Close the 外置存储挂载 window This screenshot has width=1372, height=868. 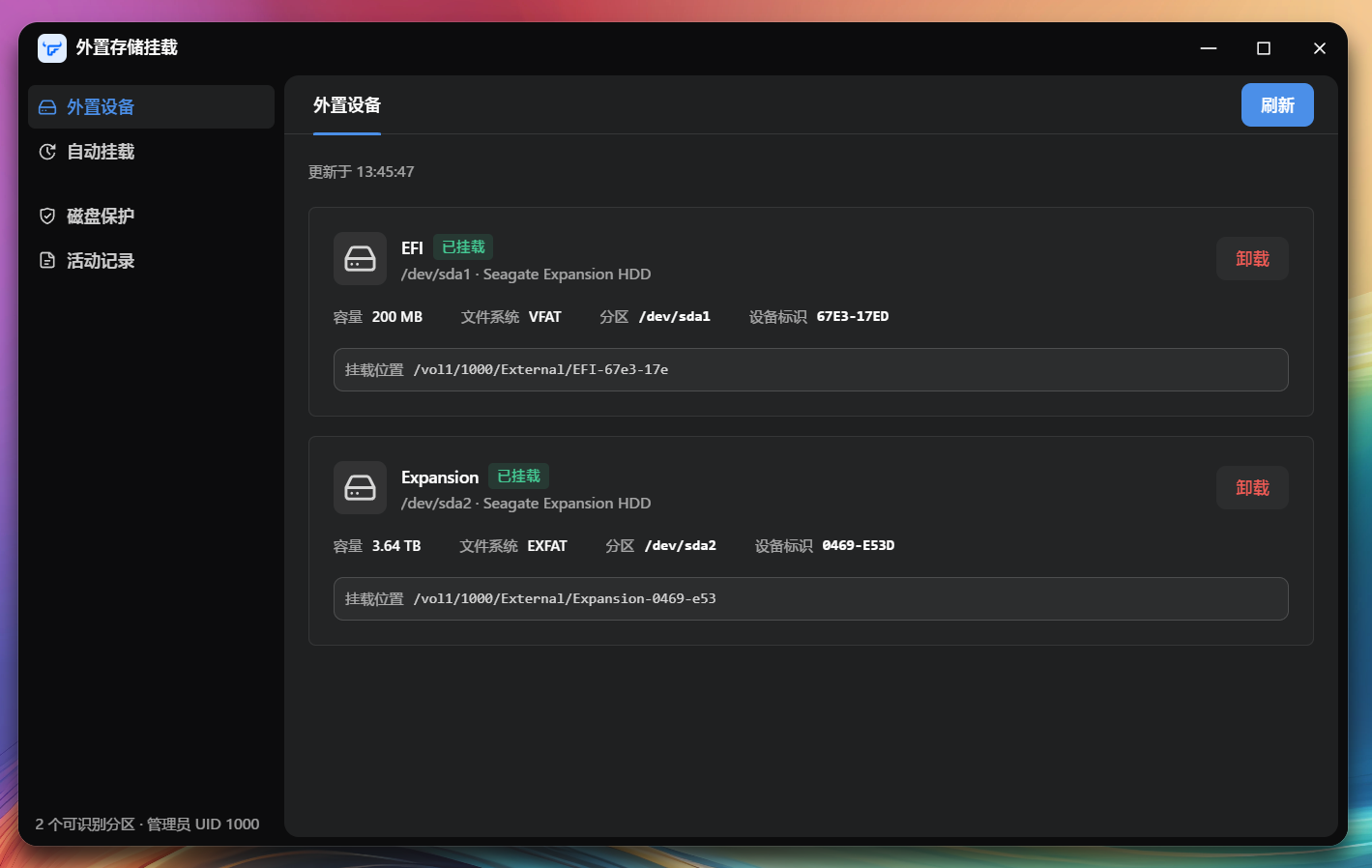[1320, 48]
